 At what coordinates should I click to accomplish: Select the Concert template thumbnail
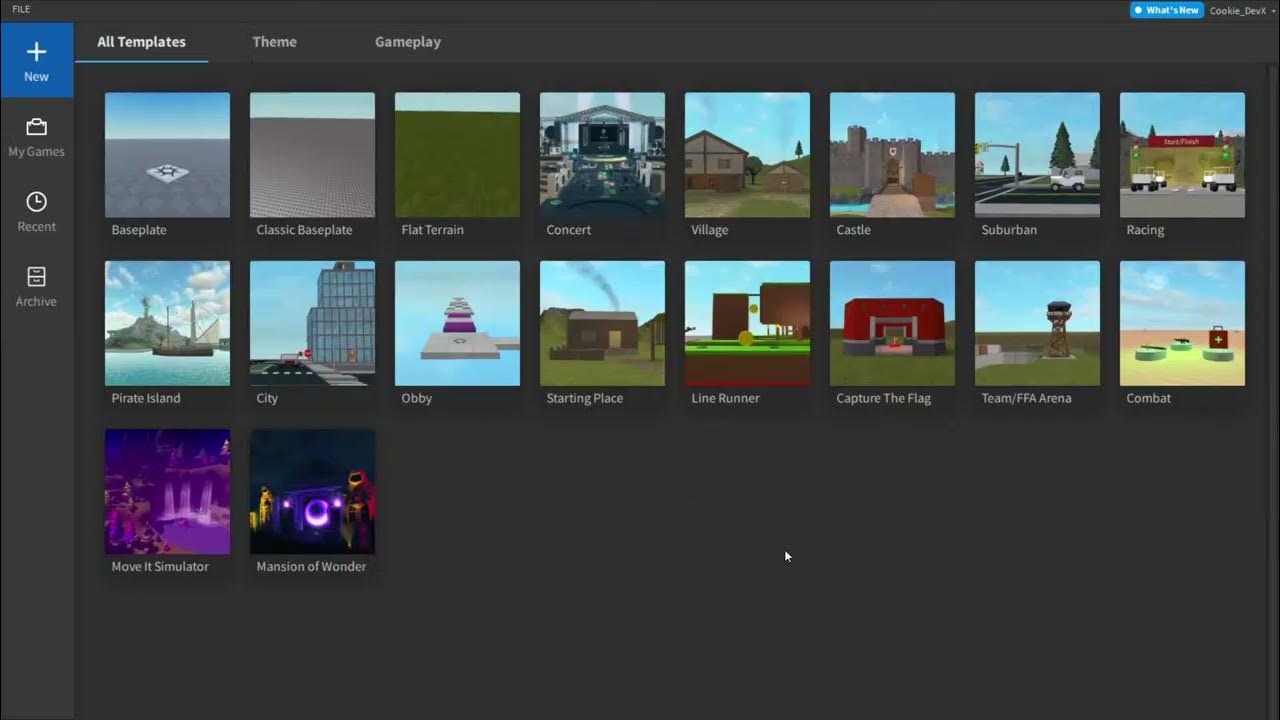pos(602,155)
